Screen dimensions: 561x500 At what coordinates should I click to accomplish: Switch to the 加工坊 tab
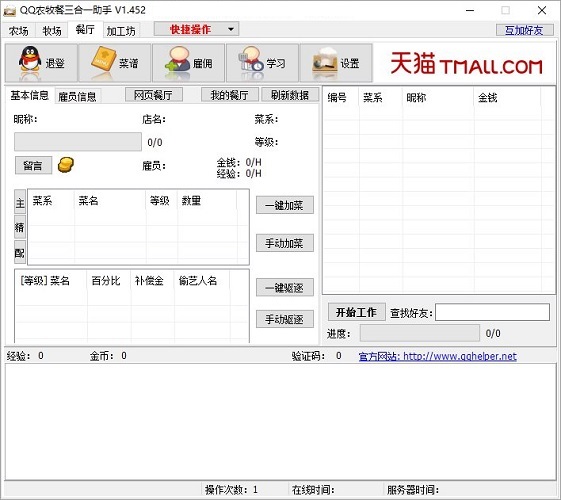(x=121, y=31)
